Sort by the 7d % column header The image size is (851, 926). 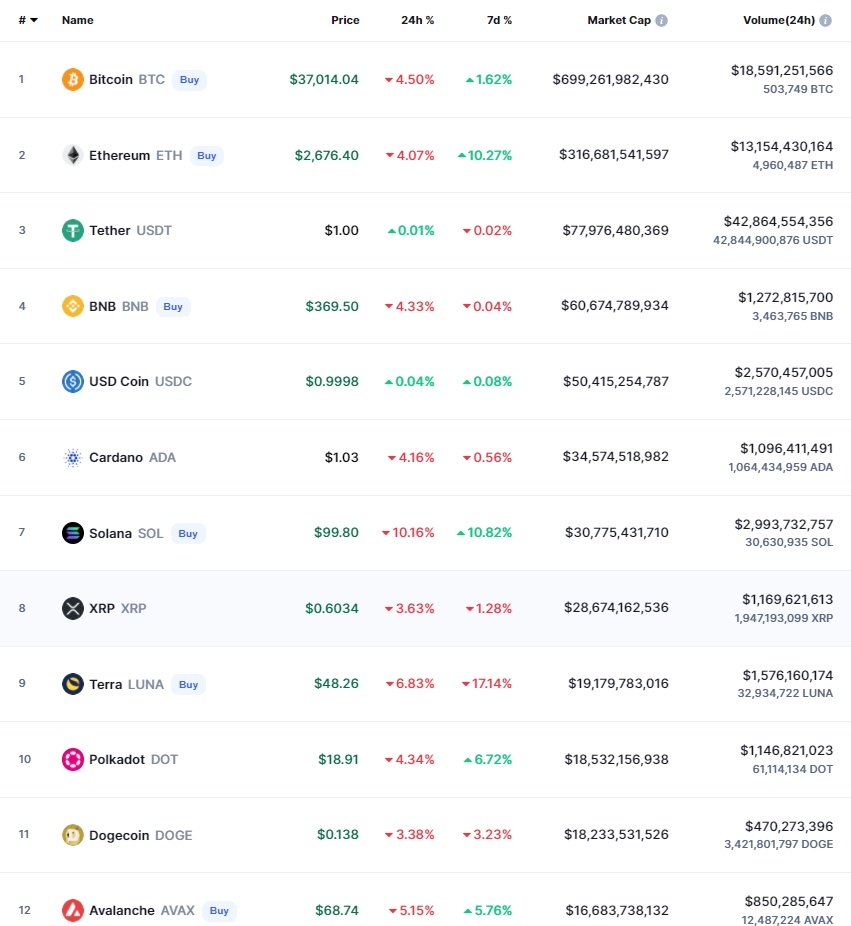tap(499, 20)
